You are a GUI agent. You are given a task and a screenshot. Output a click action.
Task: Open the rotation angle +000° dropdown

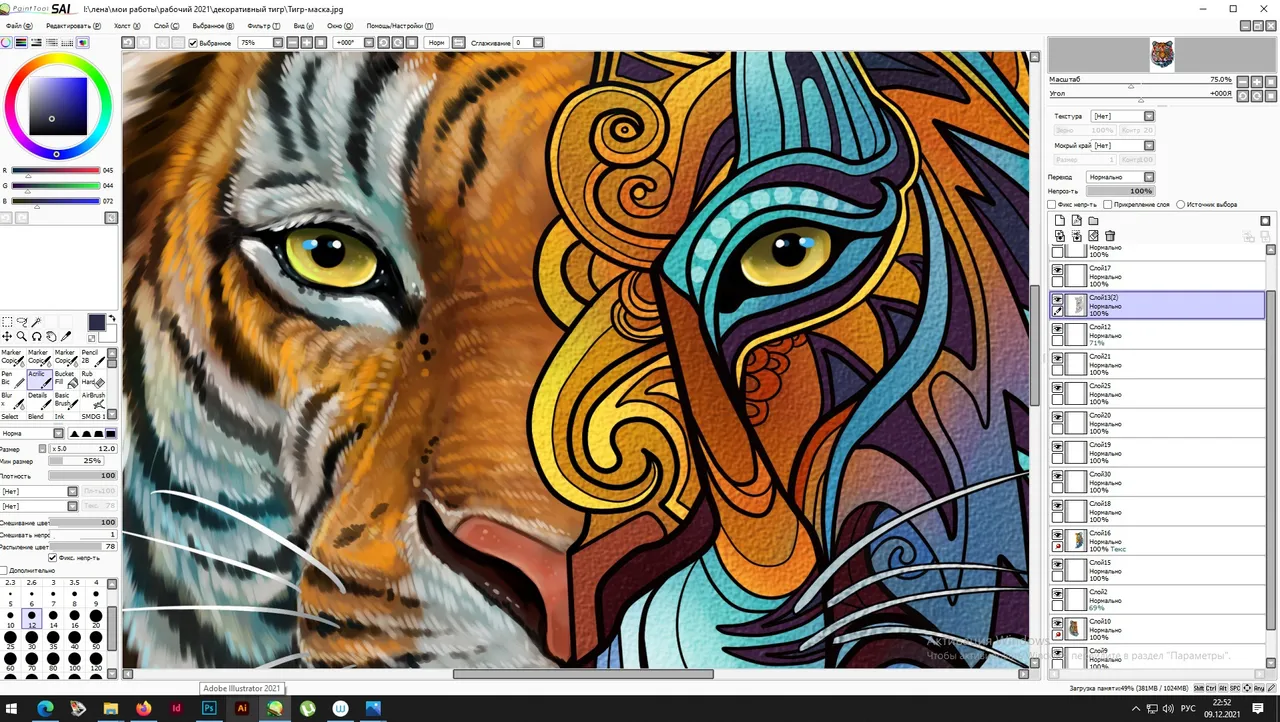coord(368,43)
